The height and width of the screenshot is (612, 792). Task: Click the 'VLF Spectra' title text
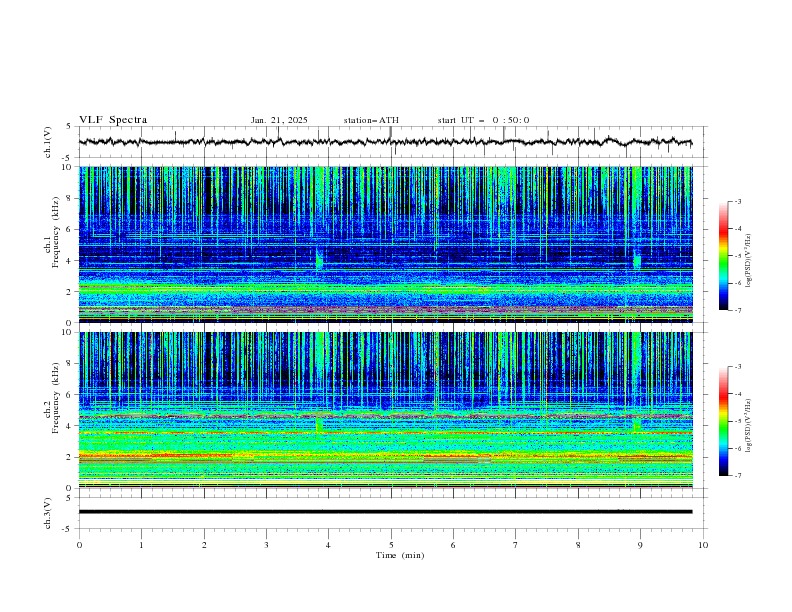[x=113, y=120]
